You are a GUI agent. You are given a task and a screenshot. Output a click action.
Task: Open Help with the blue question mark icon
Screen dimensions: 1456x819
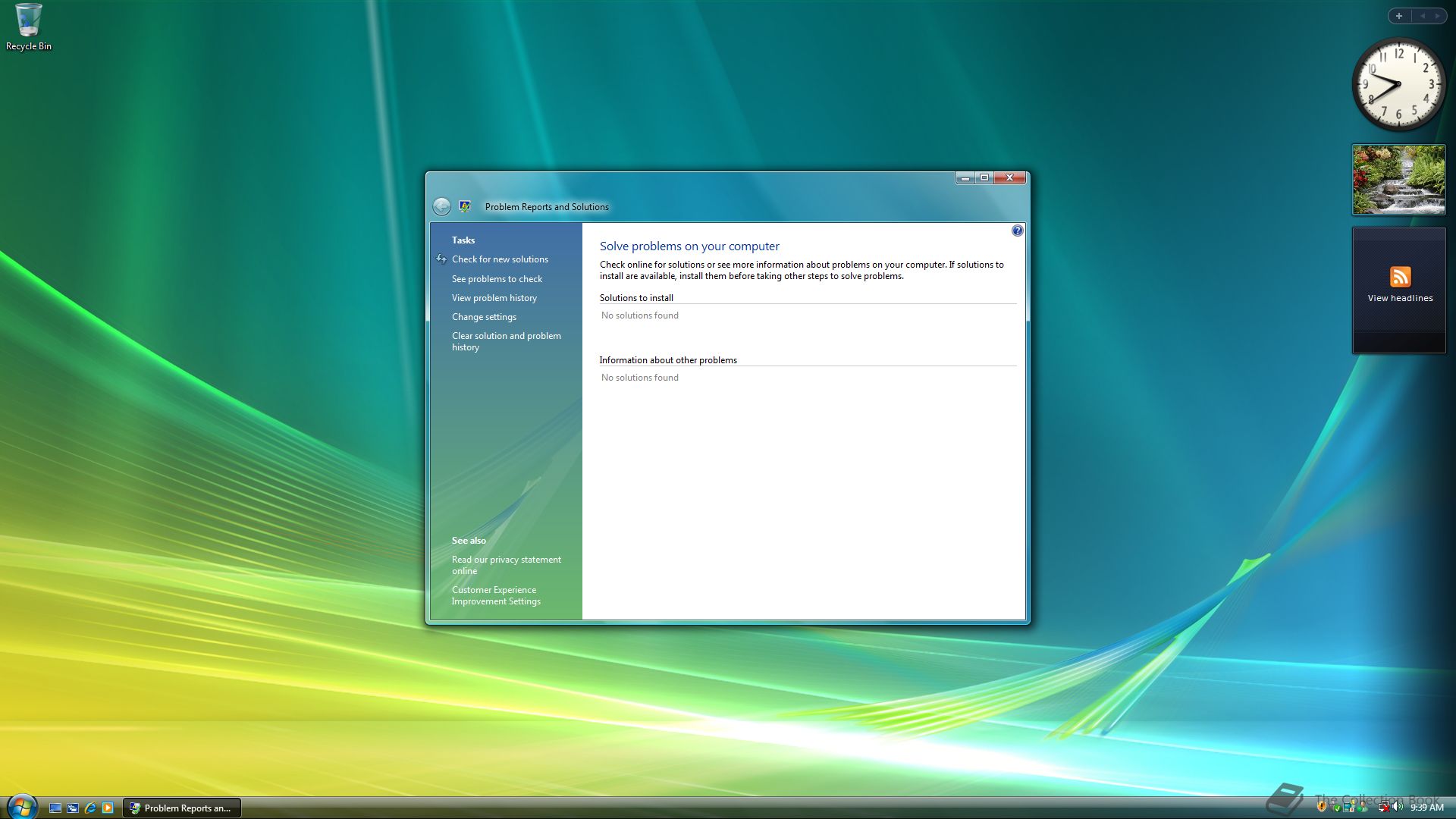pyautogui.click(x=1018, y=231)
